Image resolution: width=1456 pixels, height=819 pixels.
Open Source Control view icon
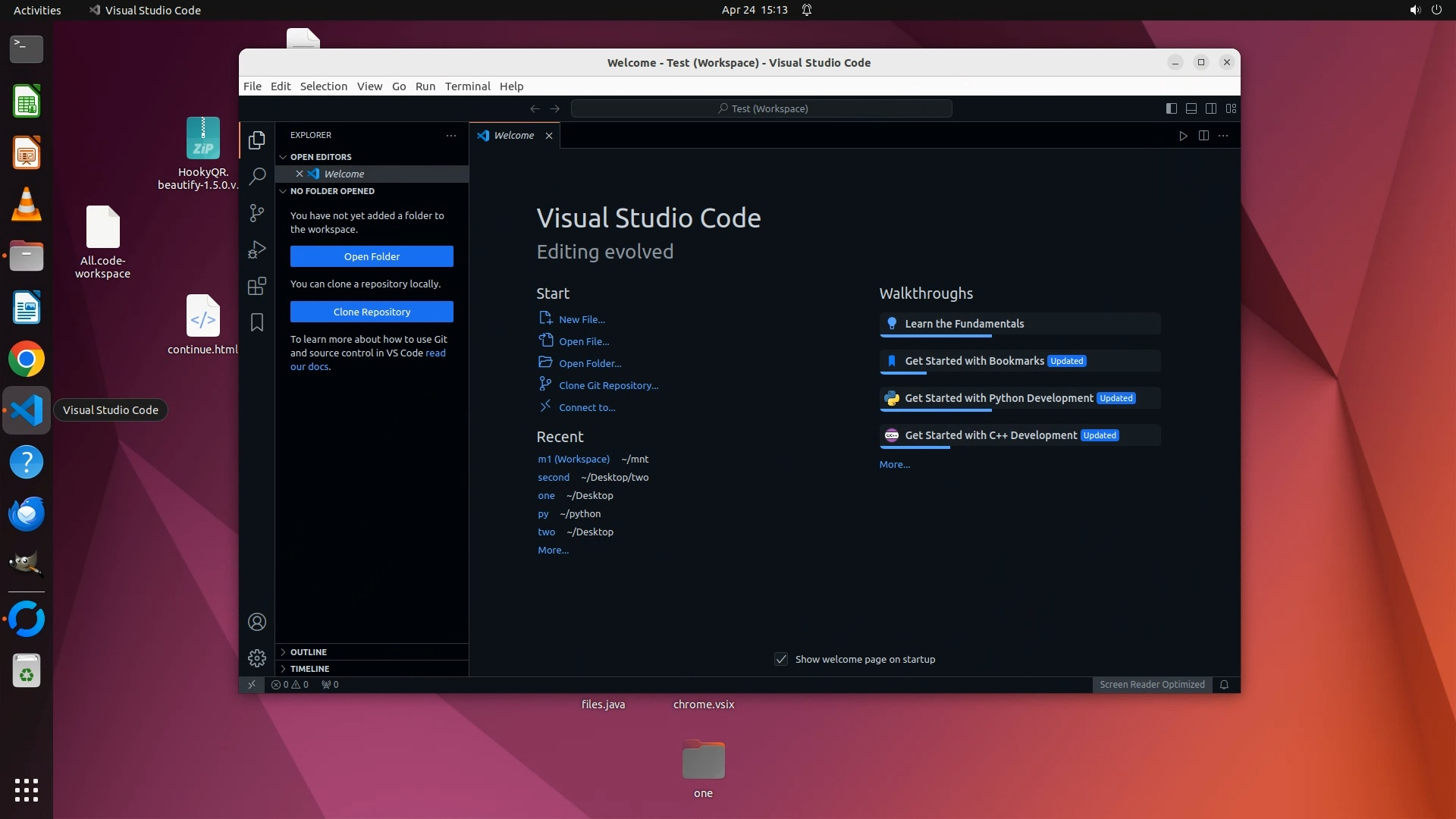257,213
